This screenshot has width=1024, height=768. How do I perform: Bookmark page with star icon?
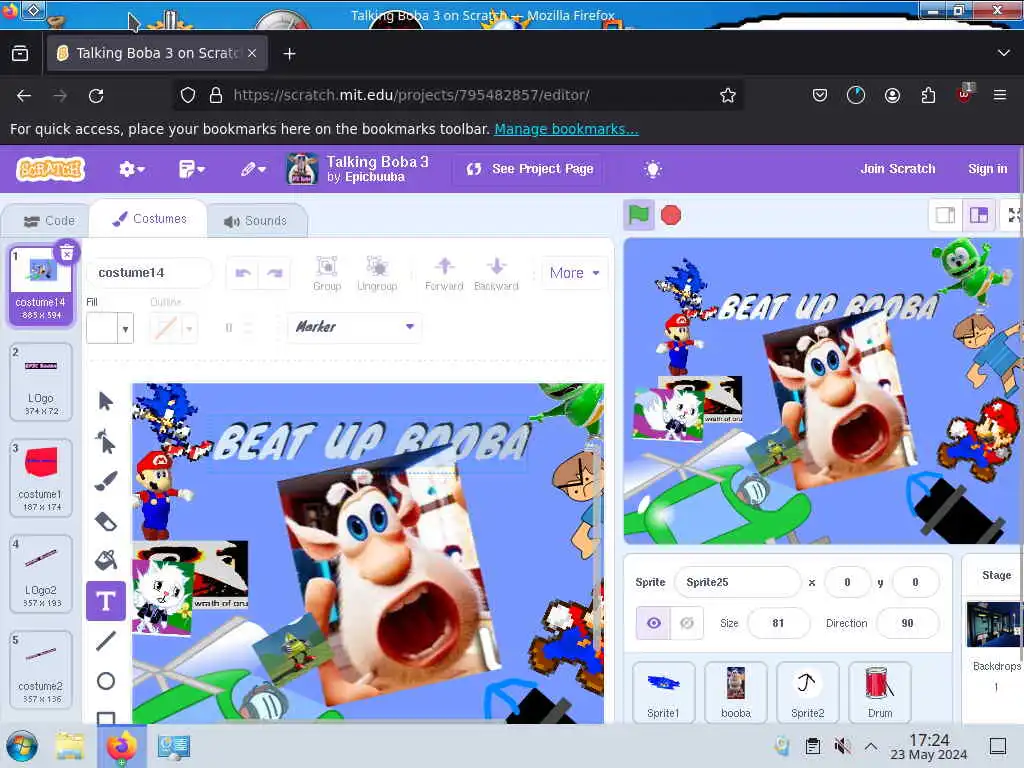[x=728, y=95]
